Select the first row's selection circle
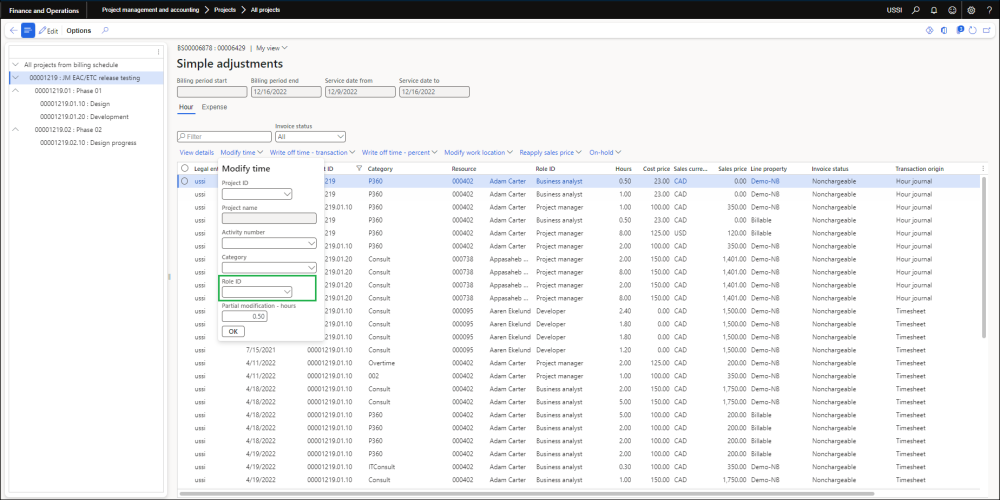 [185, 182]
